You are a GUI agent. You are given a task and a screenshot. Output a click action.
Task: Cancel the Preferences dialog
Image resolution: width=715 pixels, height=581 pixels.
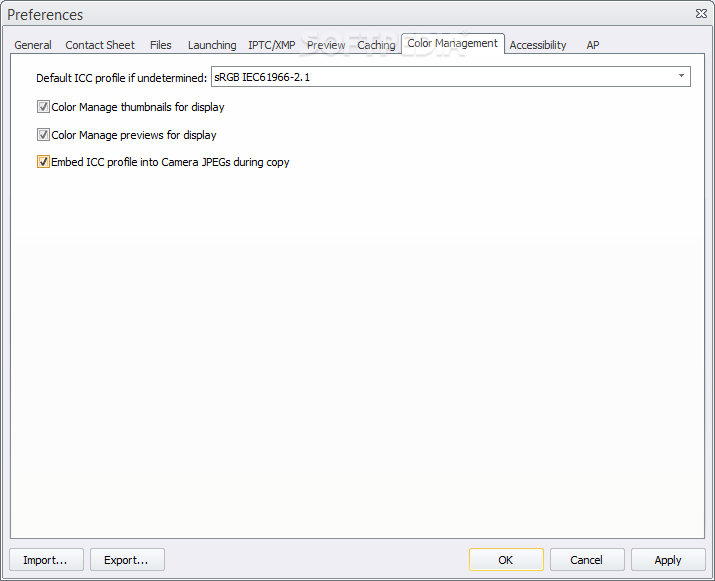[587, 560]
